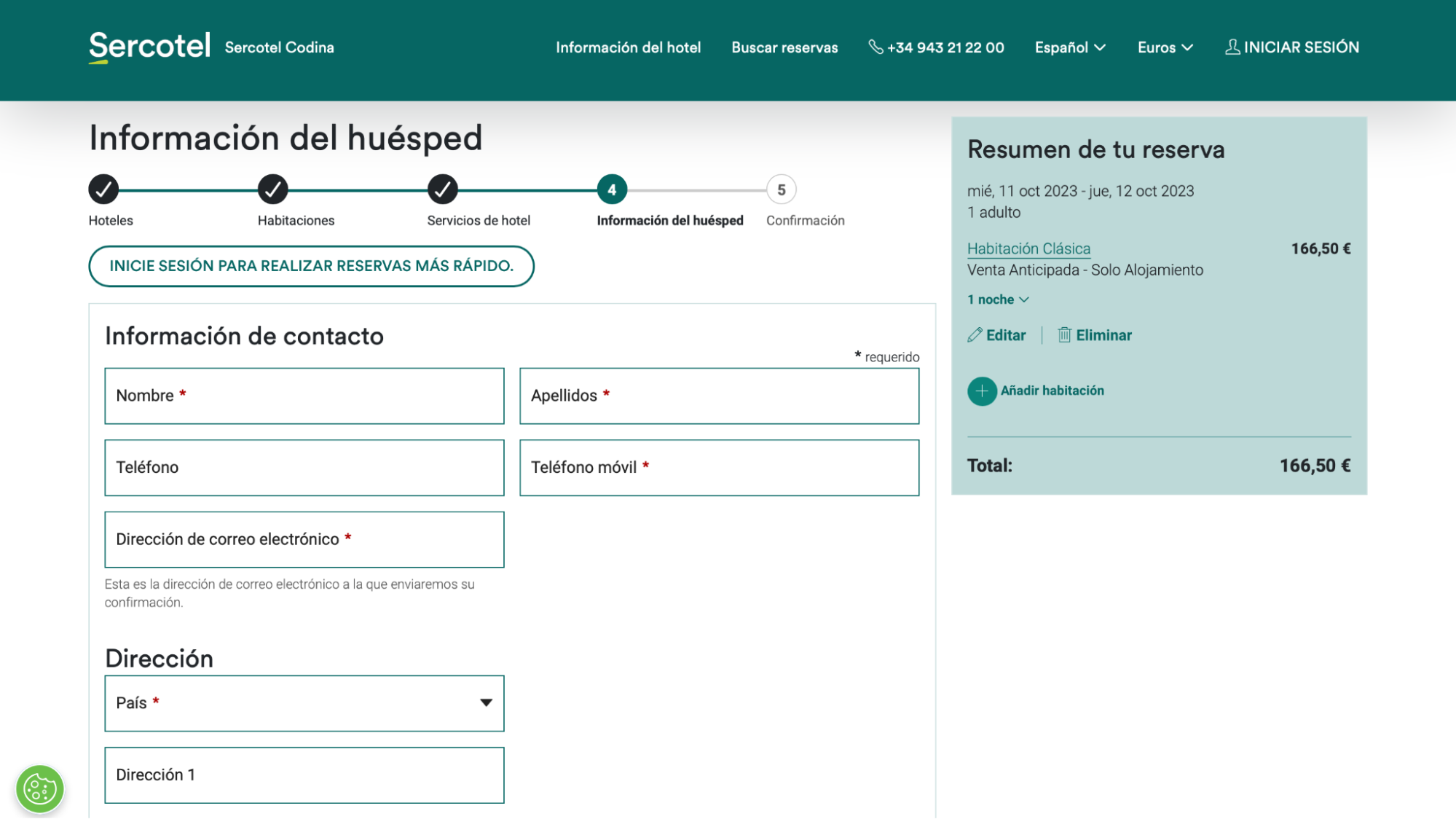
Task: Click Venta Anticipada - Solo Alojamiento text
Action: click(x=1085, y=270)
